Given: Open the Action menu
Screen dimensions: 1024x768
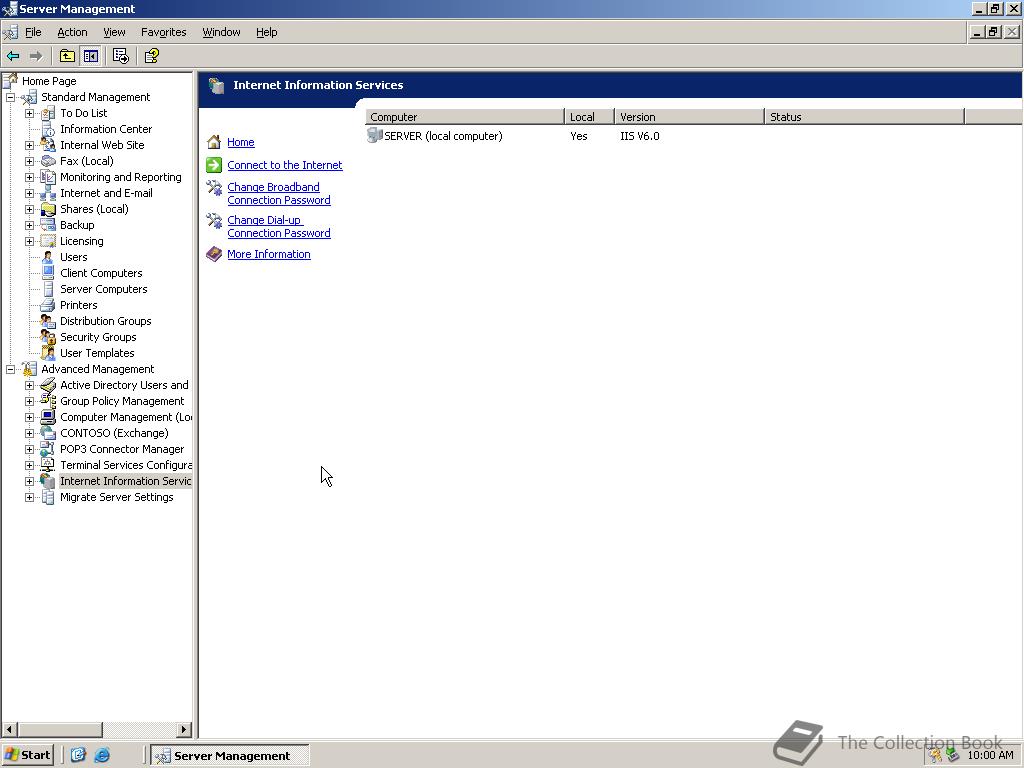Looking at the screenshot, I should tap(72, 32).
